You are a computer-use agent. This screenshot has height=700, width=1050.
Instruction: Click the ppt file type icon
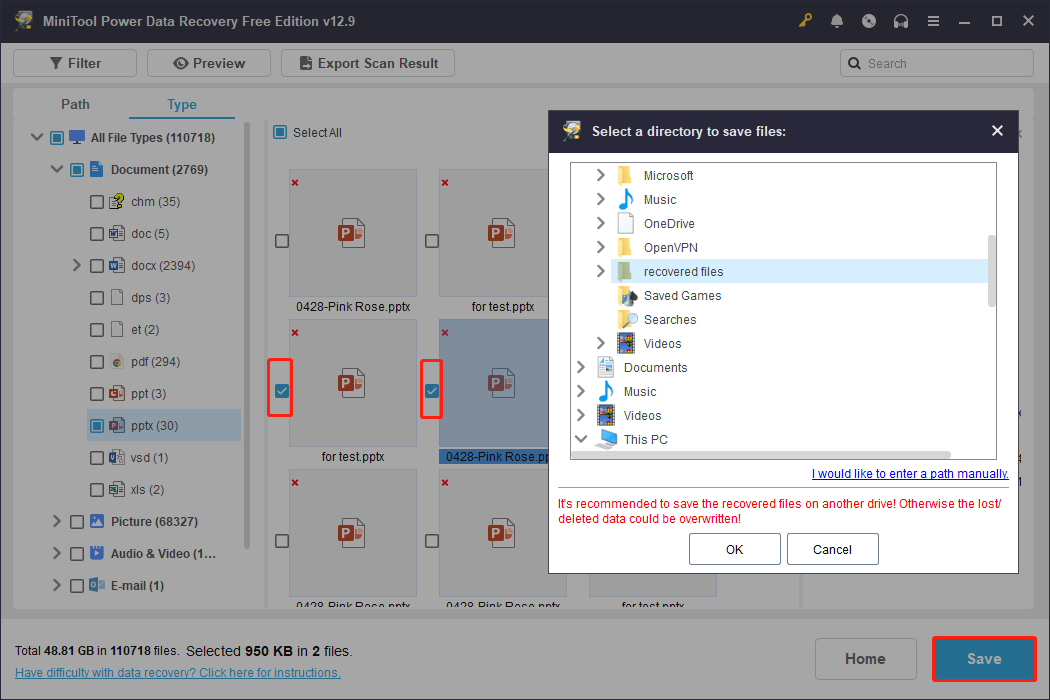click(117, 393)
